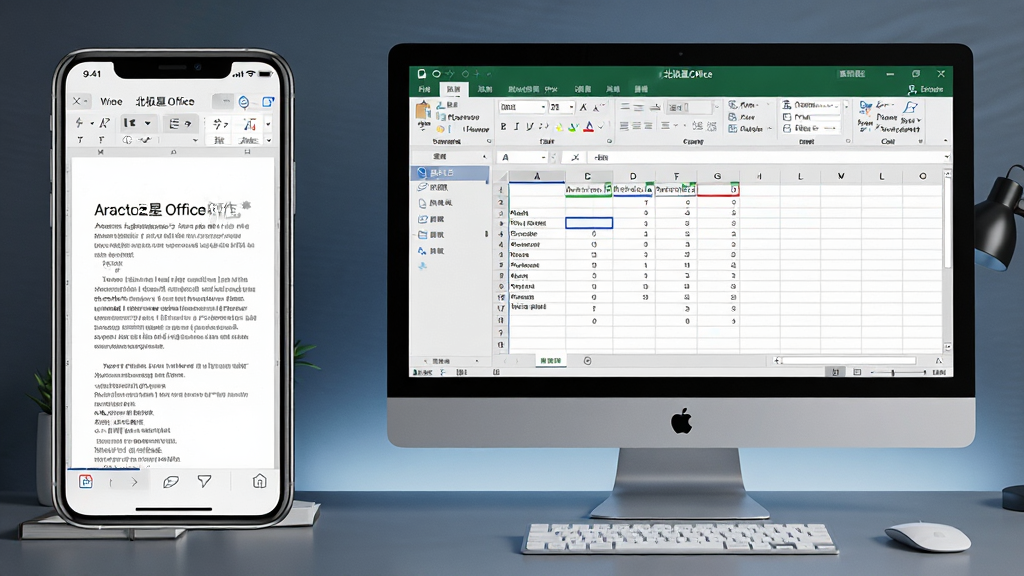
Task: Click the save icon in spreadsheet title bar
Action: point(422,74)
